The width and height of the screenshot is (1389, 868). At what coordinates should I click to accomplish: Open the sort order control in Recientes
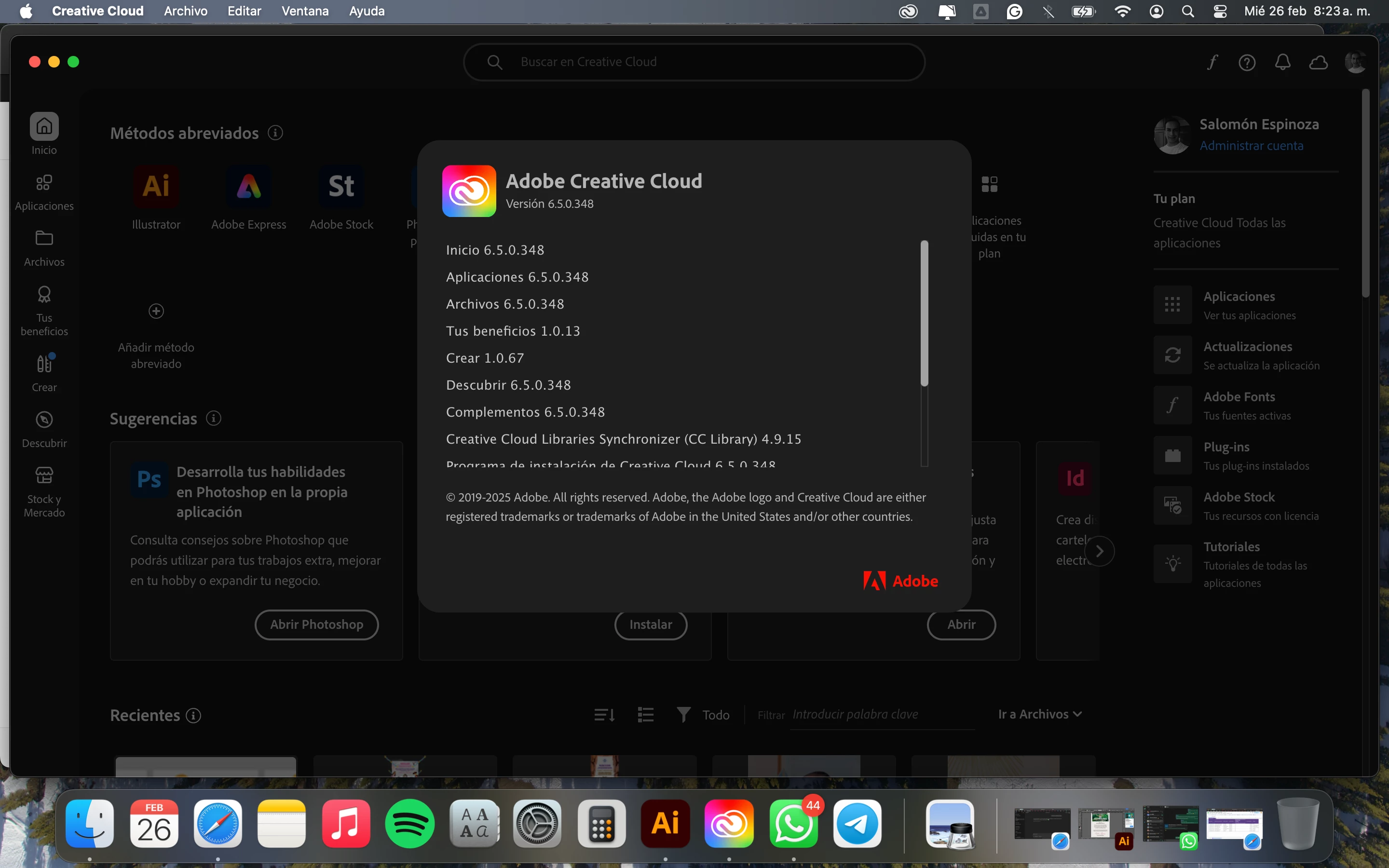[604, 715]
